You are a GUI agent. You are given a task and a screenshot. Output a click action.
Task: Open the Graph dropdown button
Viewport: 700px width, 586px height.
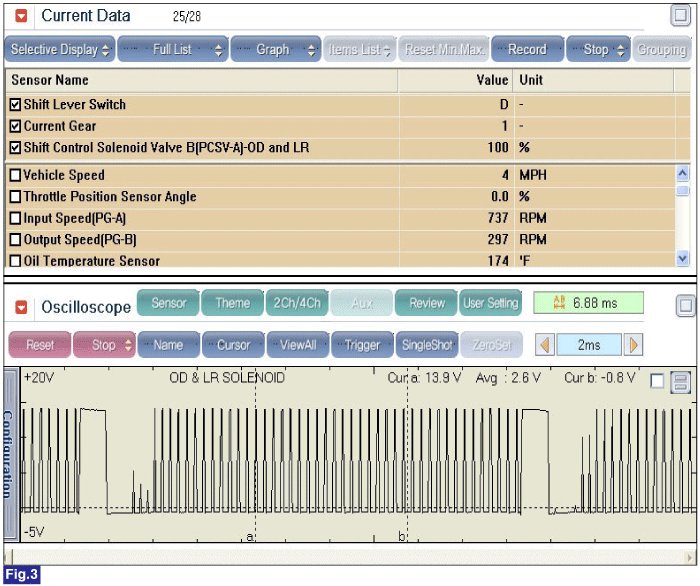pos(275,49)
